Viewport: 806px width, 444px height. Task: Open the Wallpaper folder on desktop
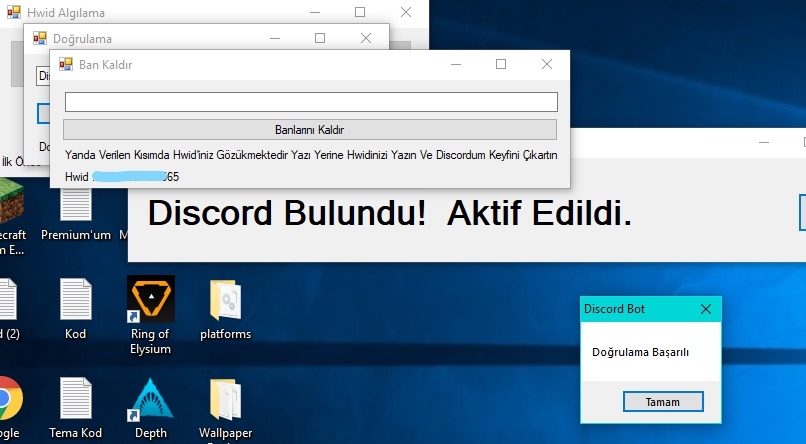pyautogui.click(x=226, y=410)
